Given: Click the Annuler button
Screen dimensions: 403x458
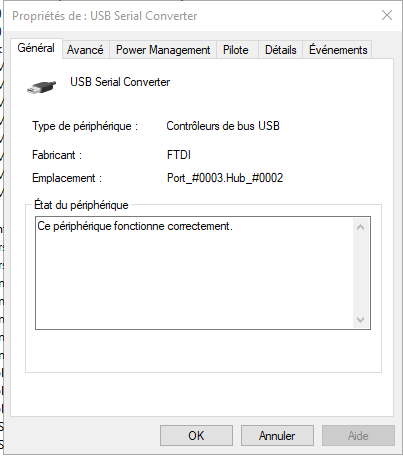Looking at the screenshot, I should click(277, 435).
